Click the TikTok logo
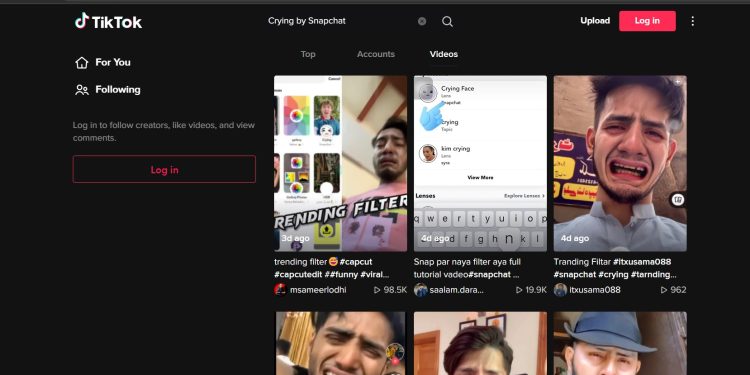Image resolution: width=750 pixels, height=375 pixels. [108, 22]
